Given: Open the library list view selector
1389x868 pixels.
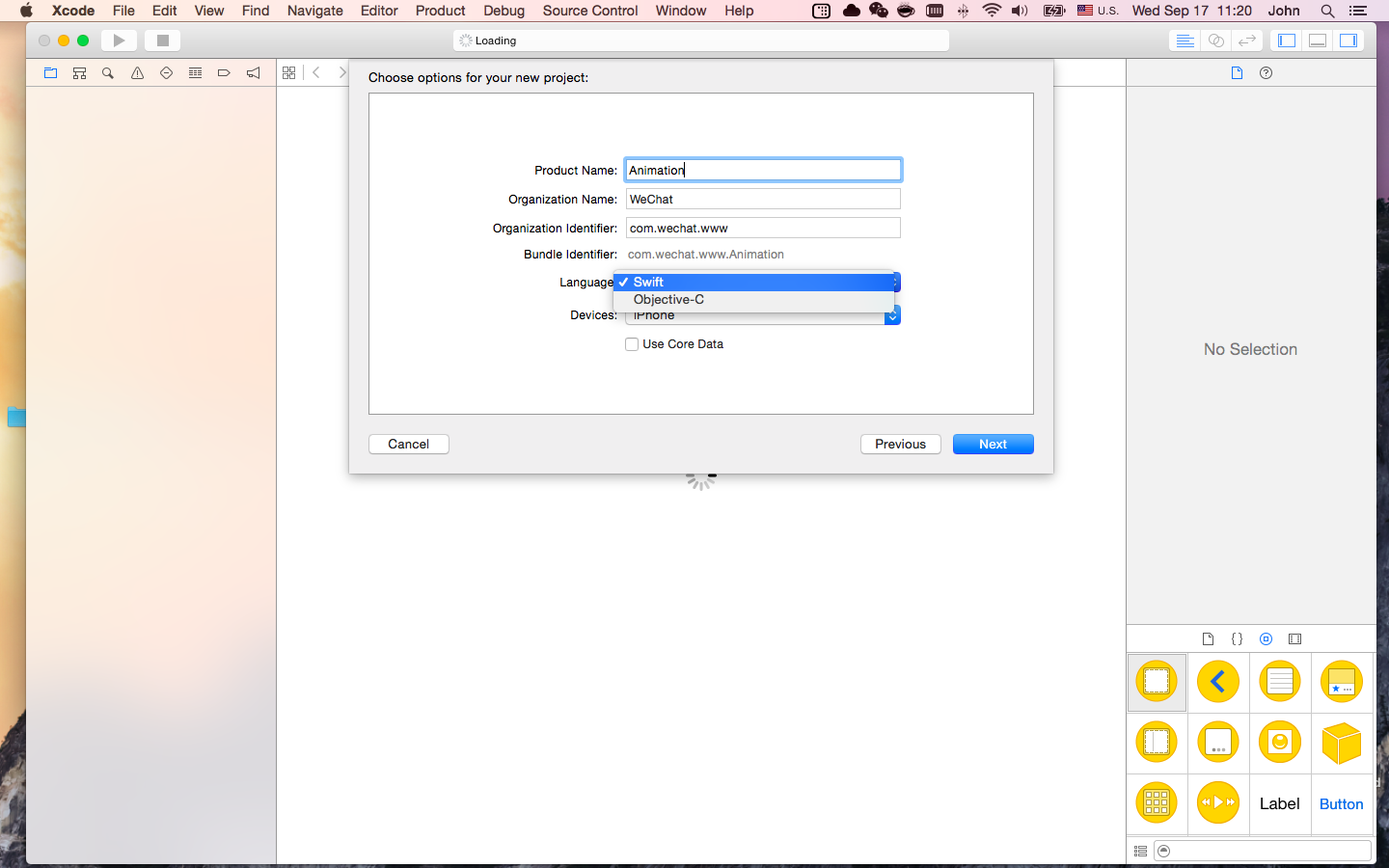Looking at the screenshot, I should pyautogui.click(x=1140, y=851).
